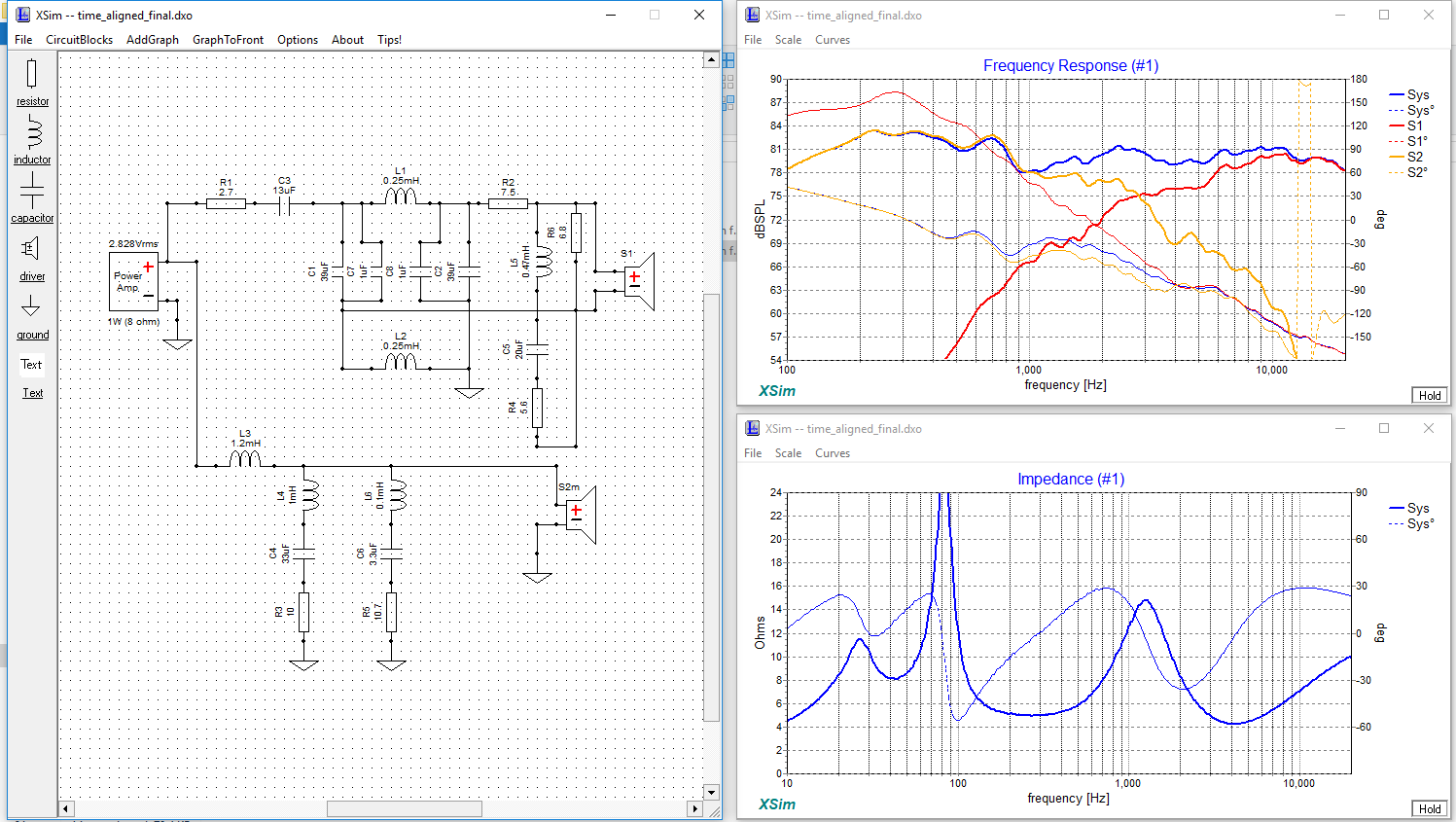The width and height of the screenshot is (1456, 822).
Task: Select the upper inductor L1 0.25mH
Action: 401,196
